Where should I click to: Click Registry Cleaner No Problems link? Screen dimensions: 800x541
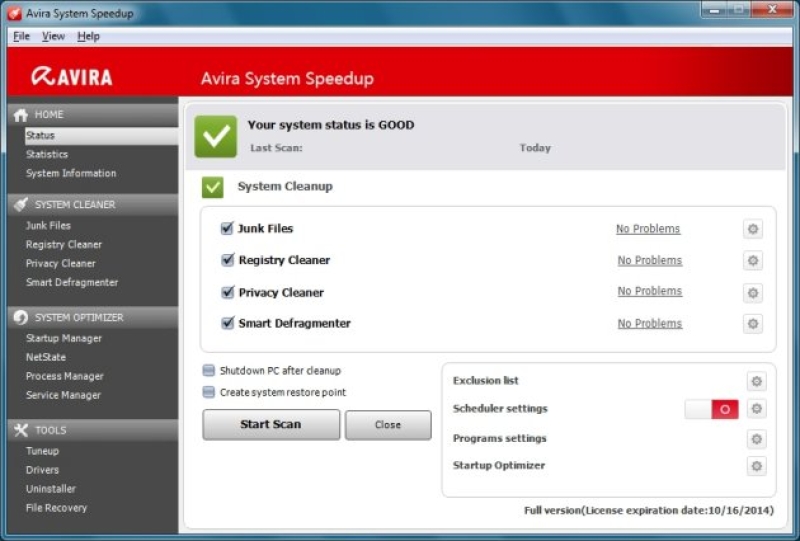649,260
